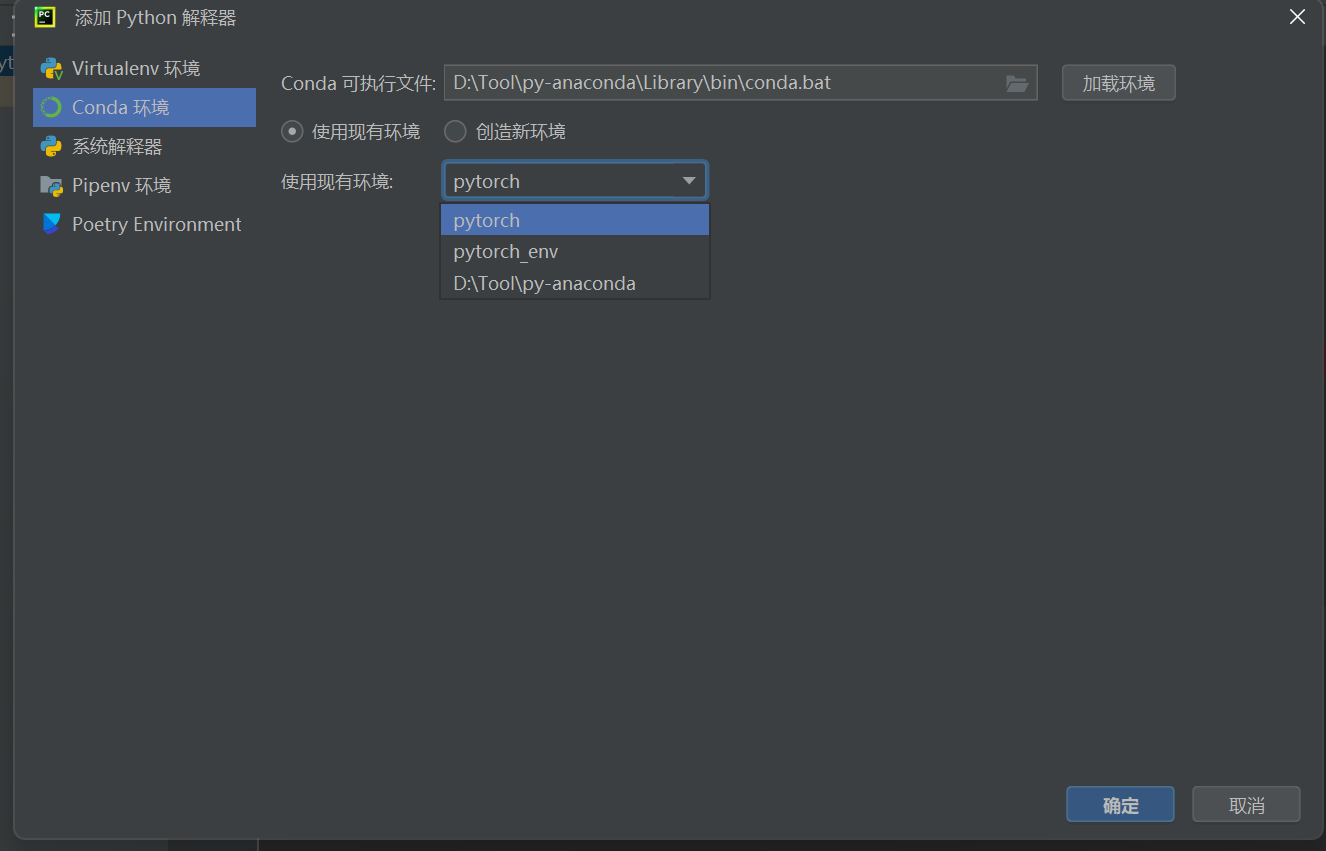Close the Add Python Interpreter dialog
The width and height of the screenshot is (1326, 851).
1297,17
